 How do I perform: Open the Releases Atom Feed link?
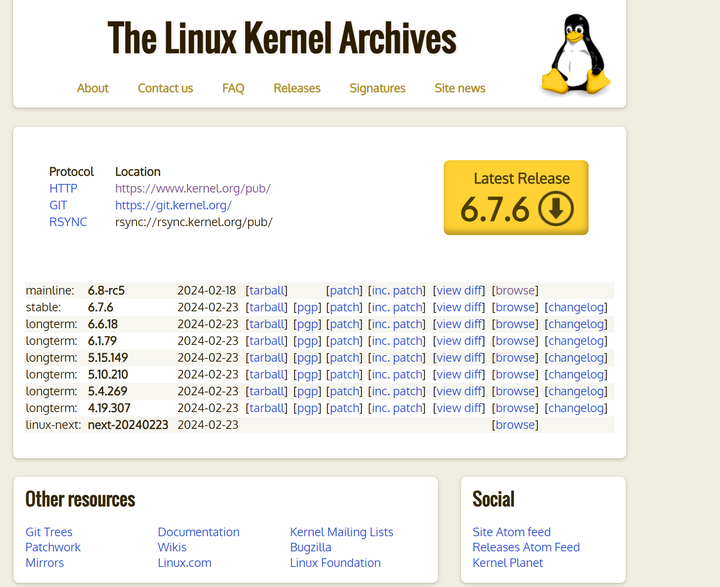(x=526, y=547)
